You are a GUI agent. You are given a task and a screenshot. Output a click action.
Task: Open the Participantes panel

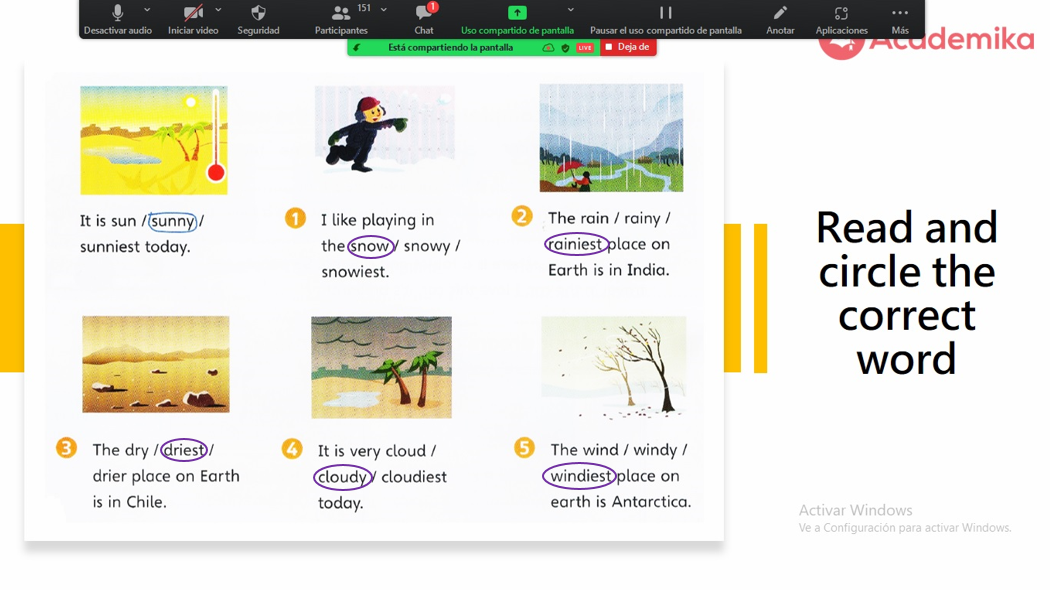tap(341, 19)
